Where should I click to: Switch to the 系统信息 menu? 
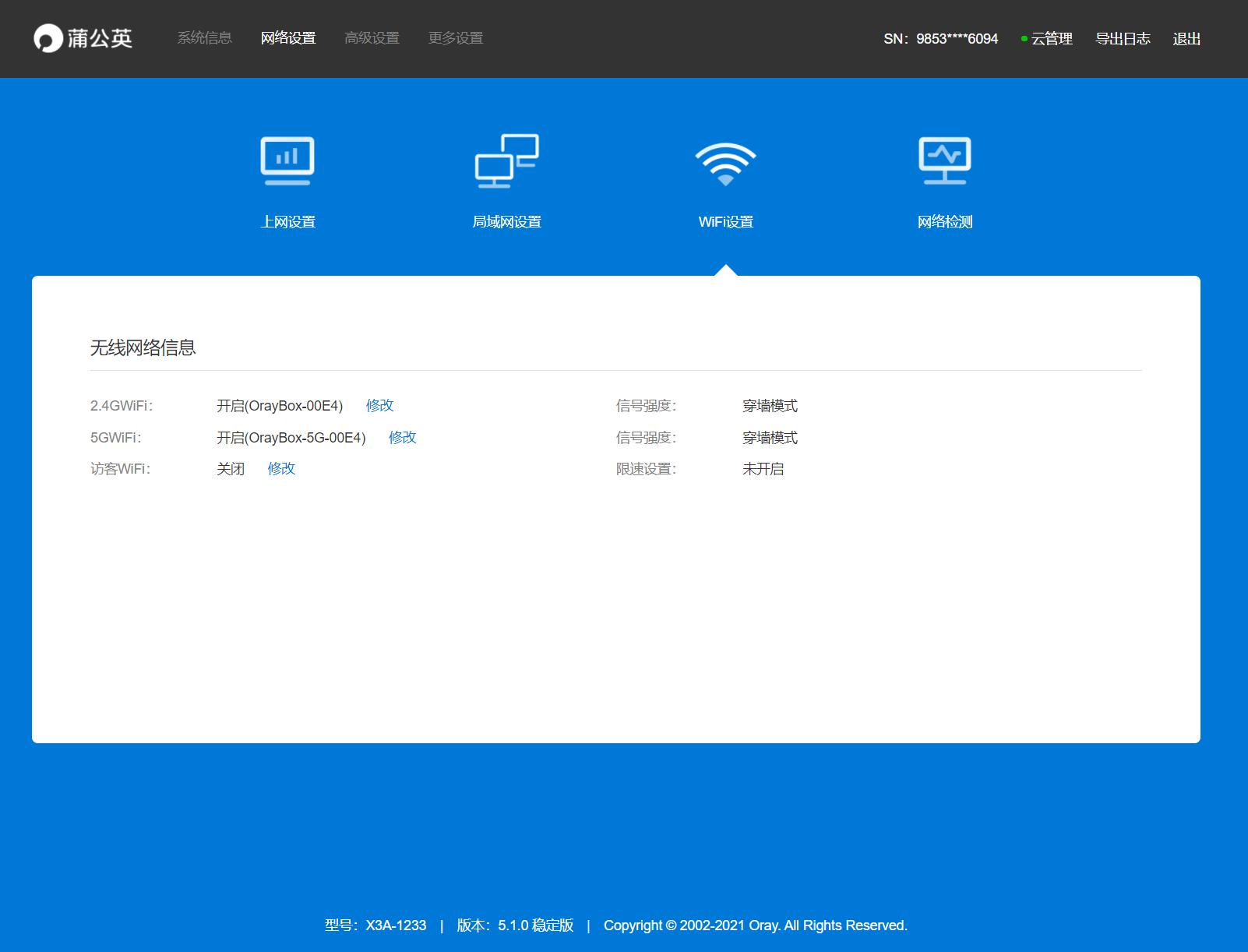[204, 37]
